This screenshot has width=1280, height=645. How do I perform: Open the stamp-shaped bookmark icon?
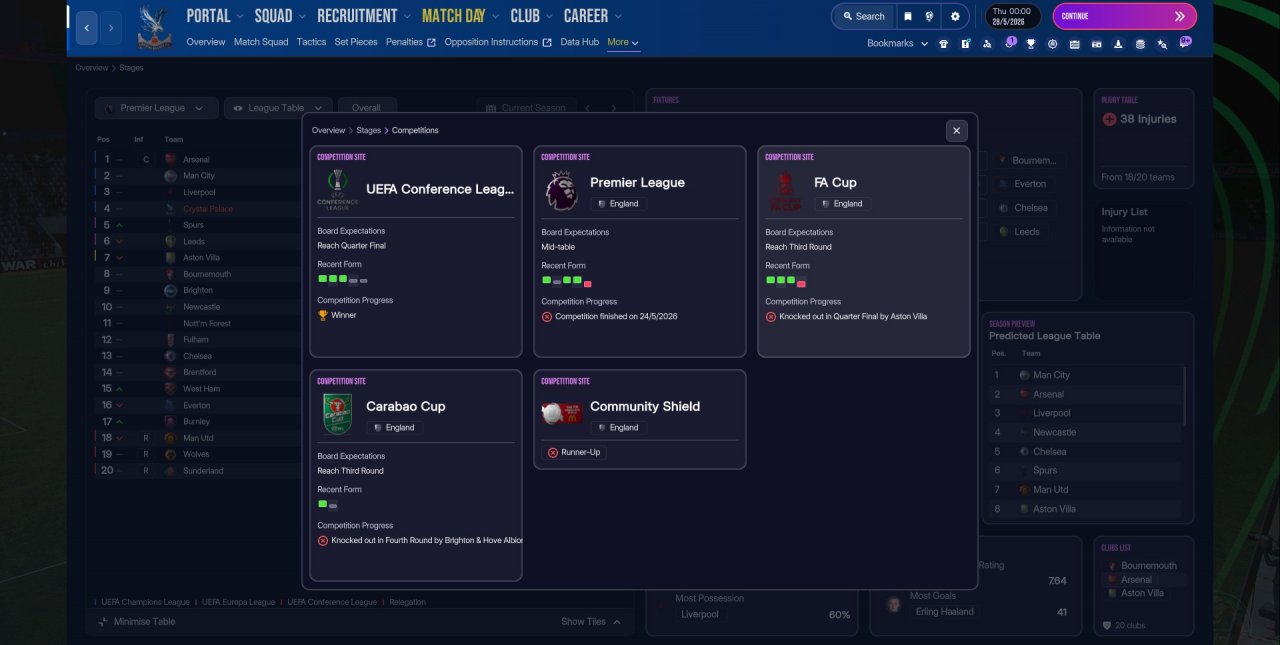[x=1118, y=44]
